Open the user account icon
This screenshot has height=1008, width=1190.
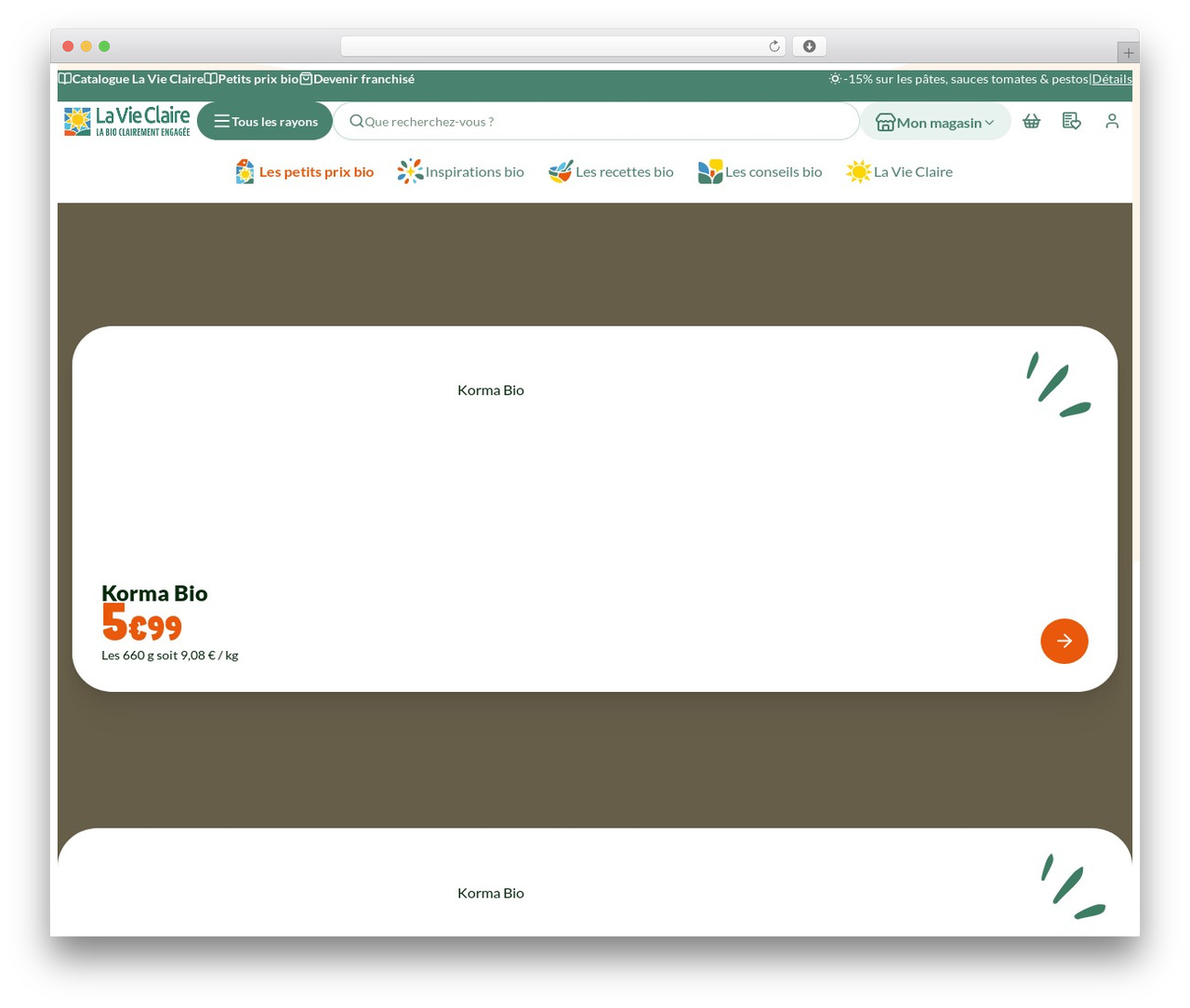[1112, 121]
